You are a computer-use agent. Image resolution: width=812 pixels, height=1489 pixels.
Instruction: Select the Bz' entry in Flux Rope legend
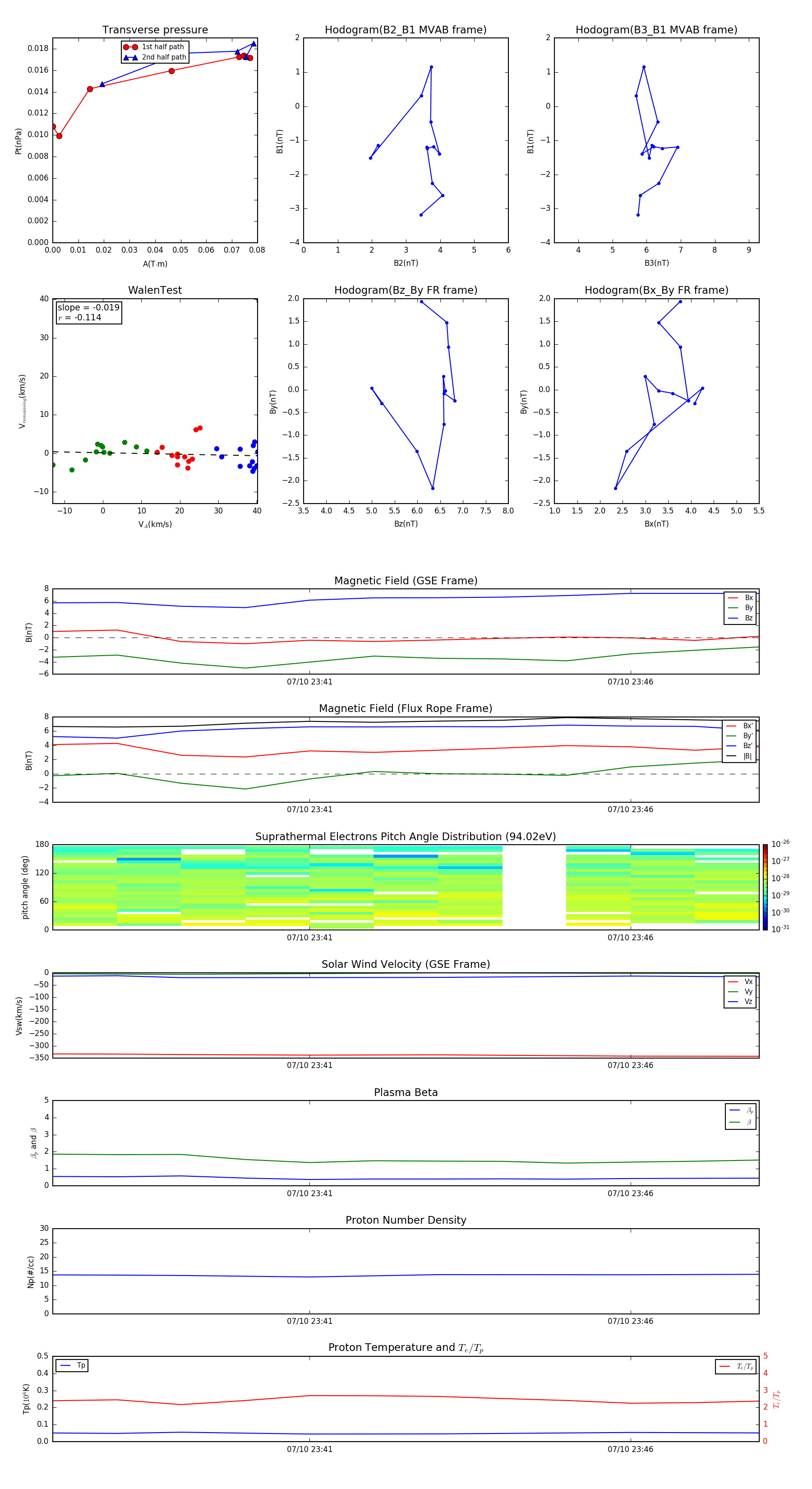(x=740, y=746)
